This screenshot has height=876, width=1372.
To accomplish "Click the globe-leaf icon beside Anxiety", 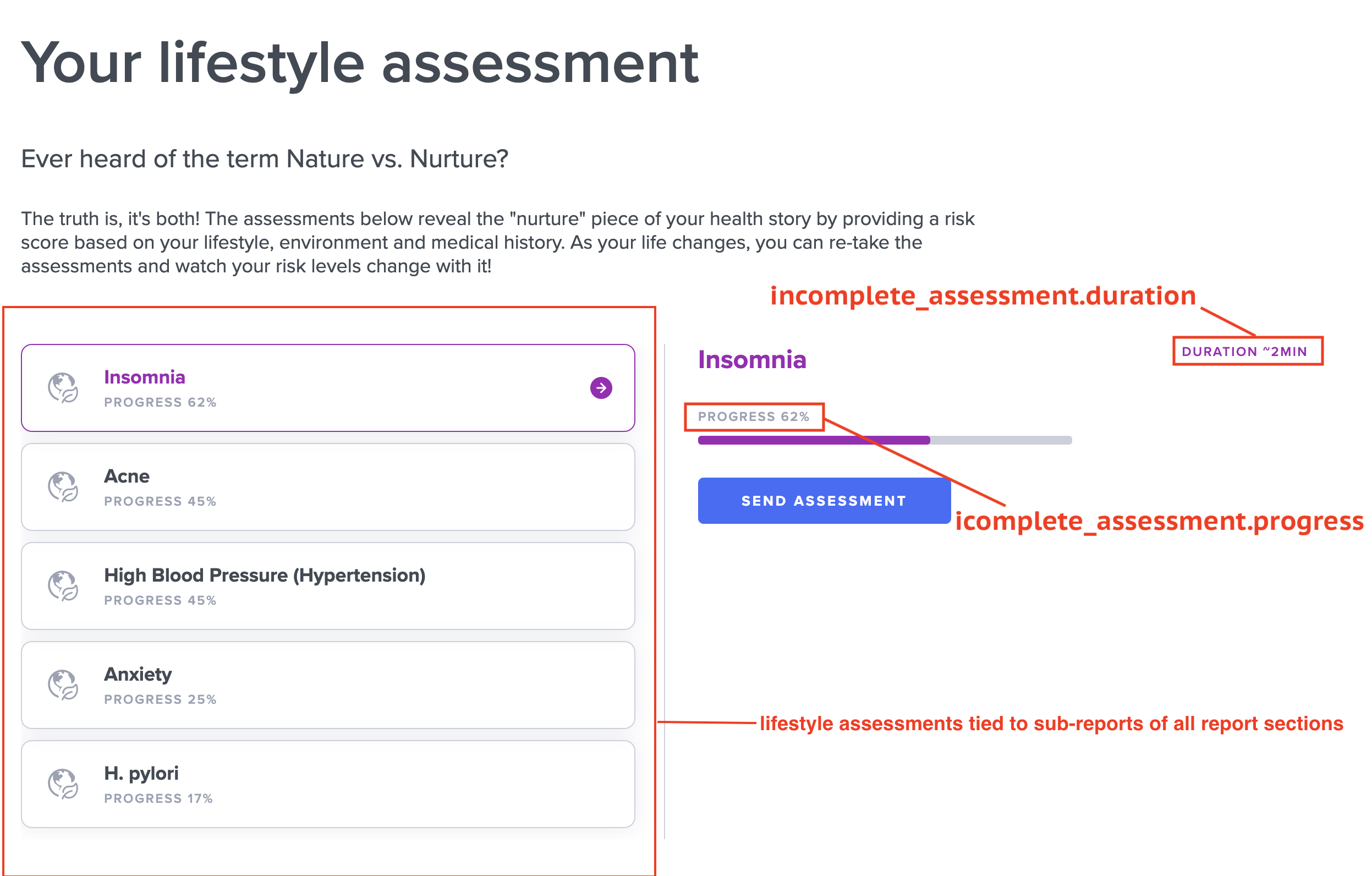I will tap(63, 685).
